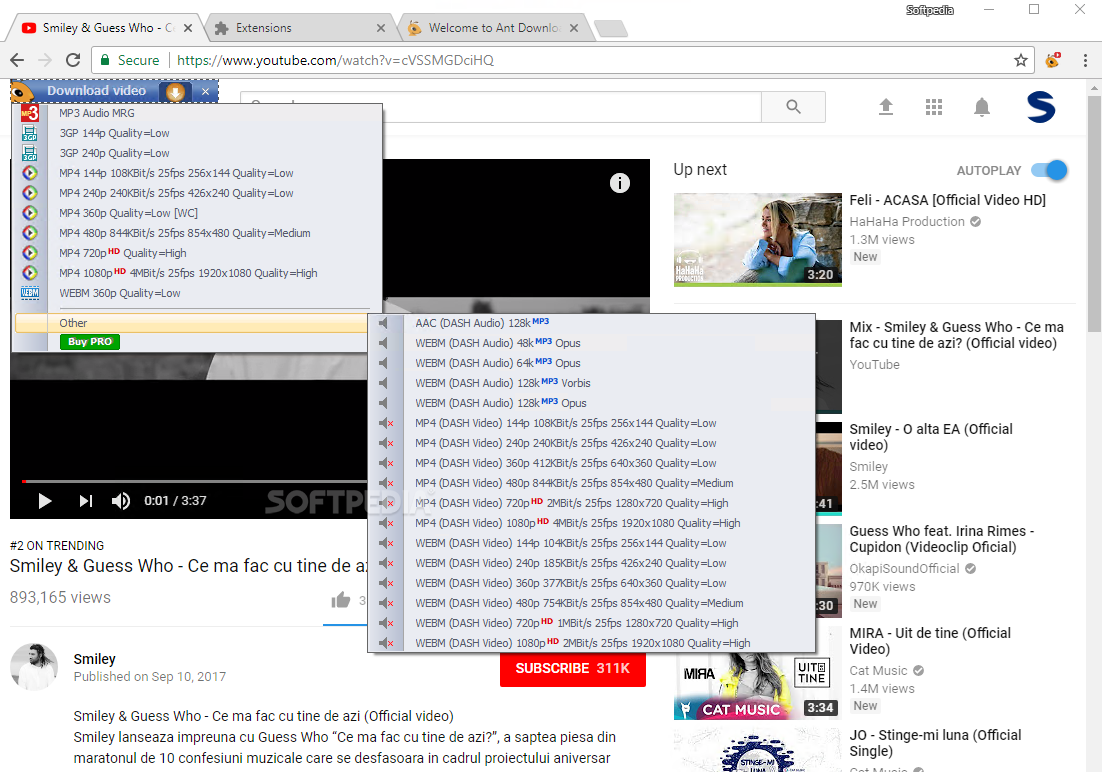Click the Ant Download Manager extension icon
Viewport: 1102px width, 772px height.
pyautogui.click(x=1052, y=60)
